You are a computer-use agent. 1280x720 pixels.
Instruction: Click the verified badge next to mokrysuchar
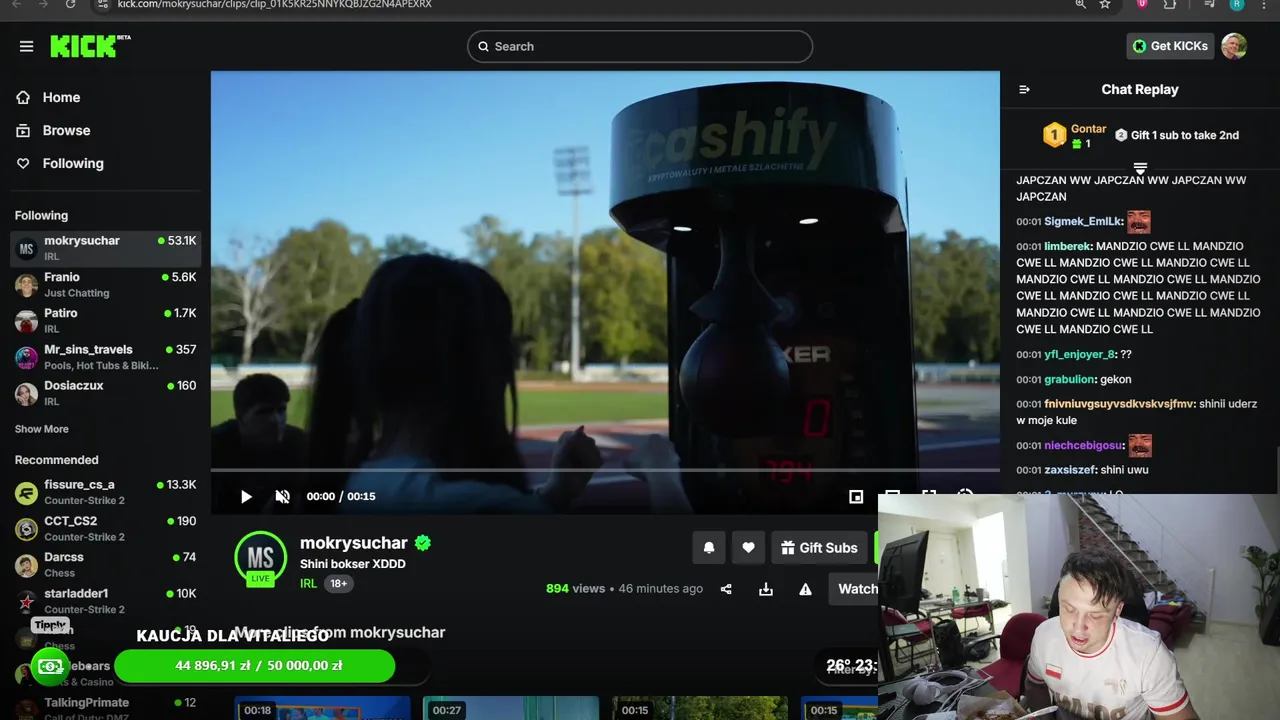click(x=423, y=543)
